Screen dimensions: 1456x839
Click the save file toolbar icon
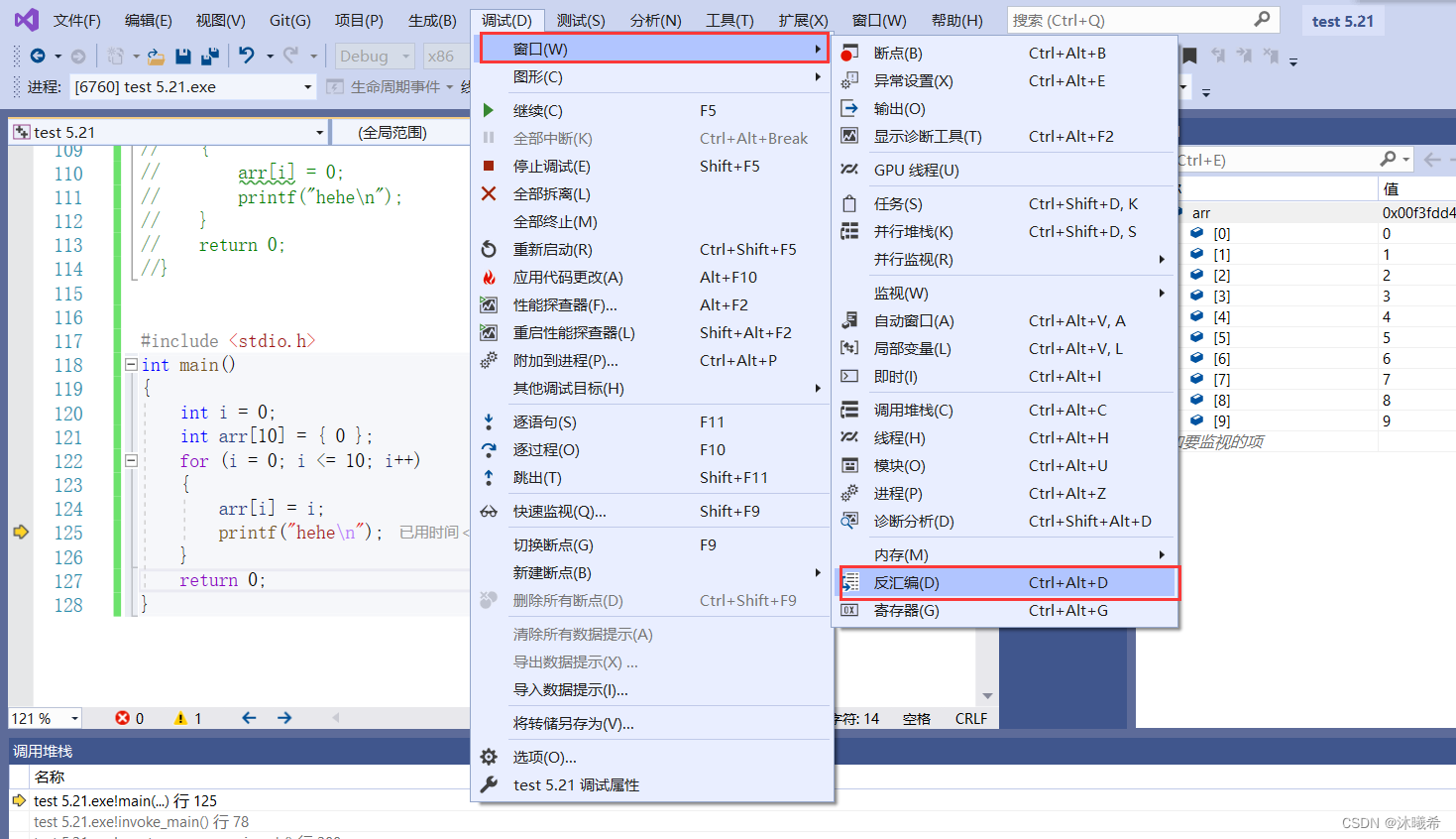[183, 57]
